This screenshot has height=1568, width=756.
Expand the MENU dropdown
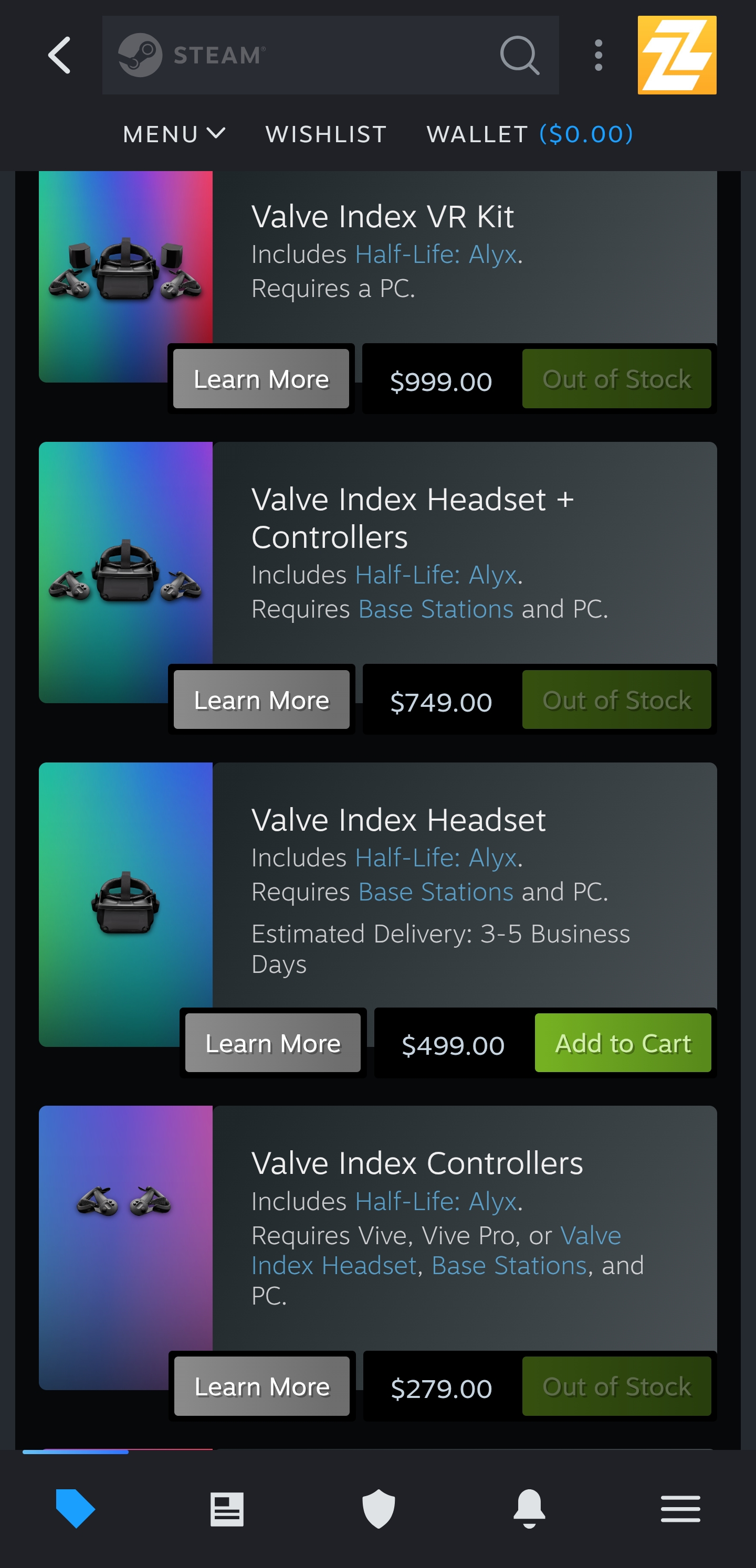pos(174,134)
